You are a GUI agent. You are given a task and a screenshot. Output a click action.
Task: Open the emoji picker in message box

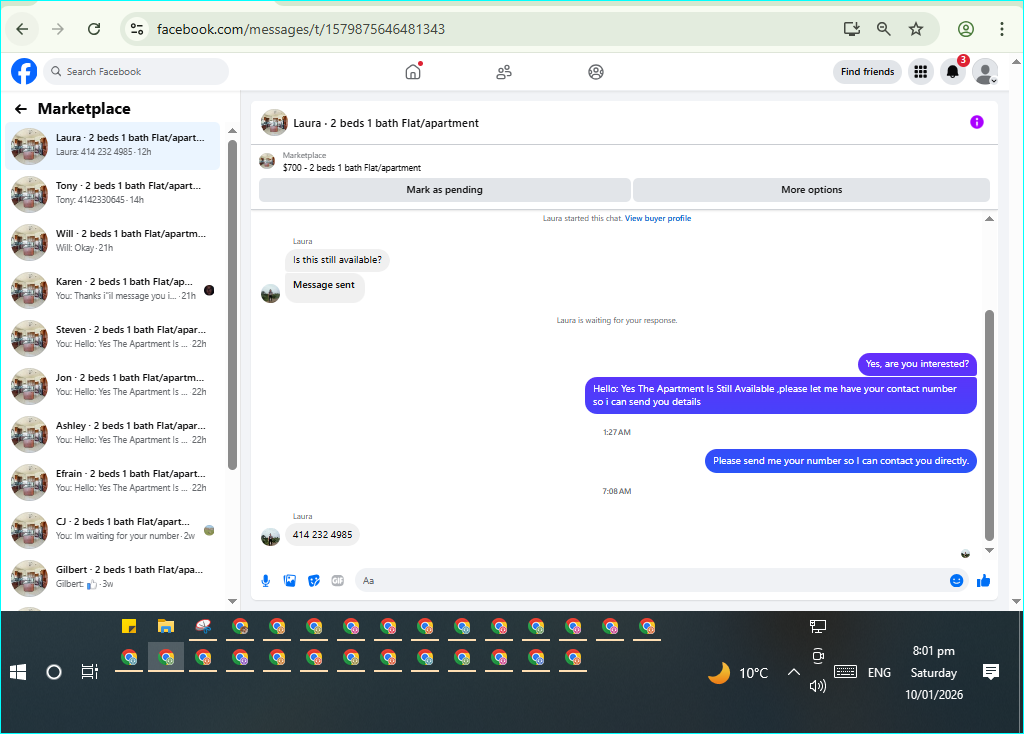[956, 581]
